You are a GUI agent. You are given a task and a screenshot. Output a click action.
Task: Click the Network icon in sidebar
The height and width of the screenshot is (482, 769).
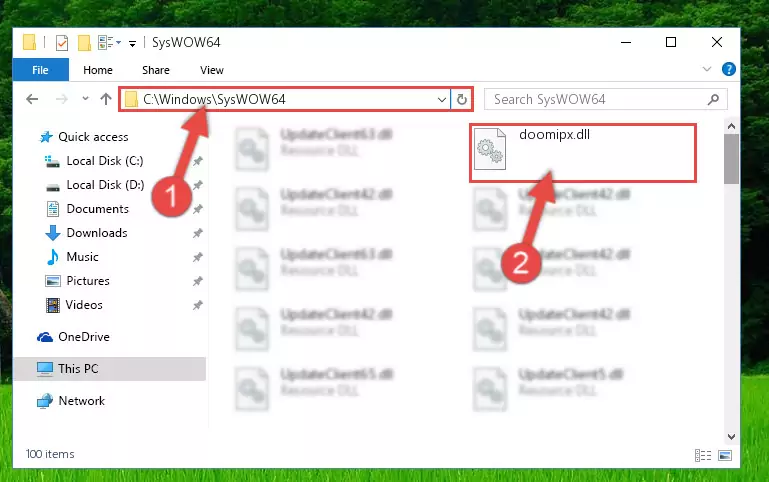pos(45,401)
